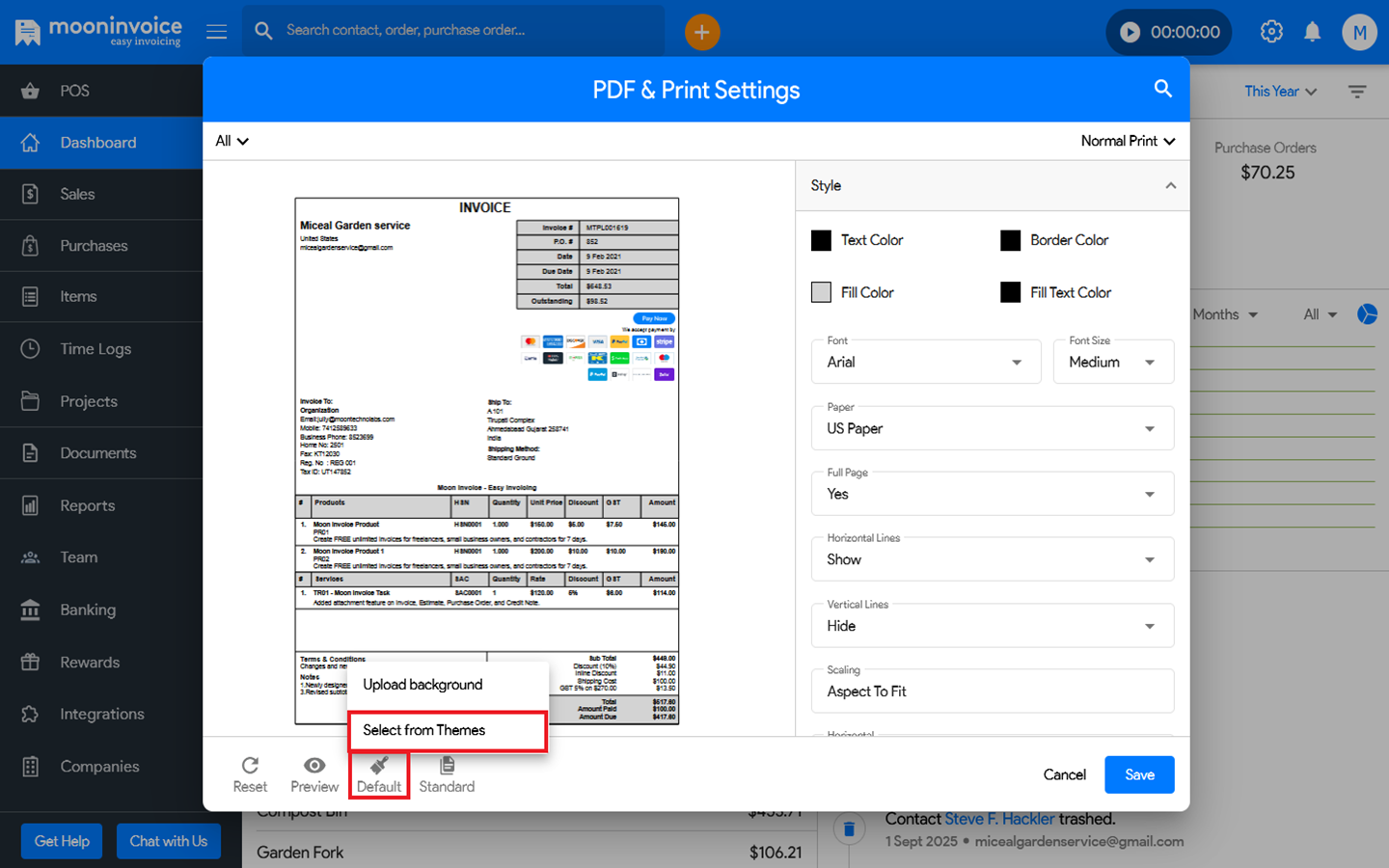Open the Preview eye icon
This screenshot has height=868, width=1389.
click(314, 766)
